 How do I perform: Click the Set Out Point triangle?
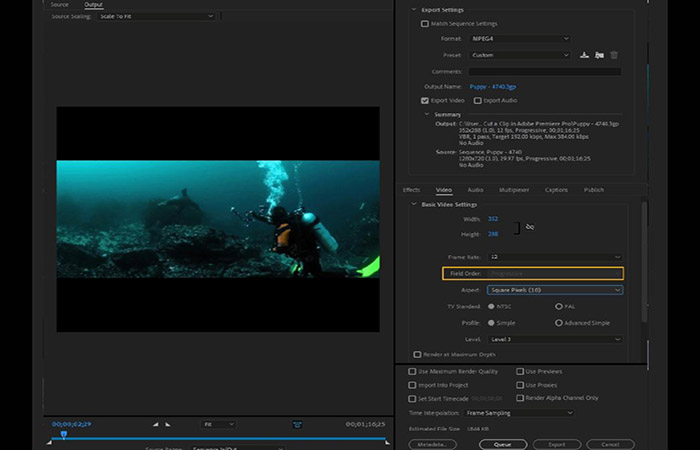click(x=168, y=424)
